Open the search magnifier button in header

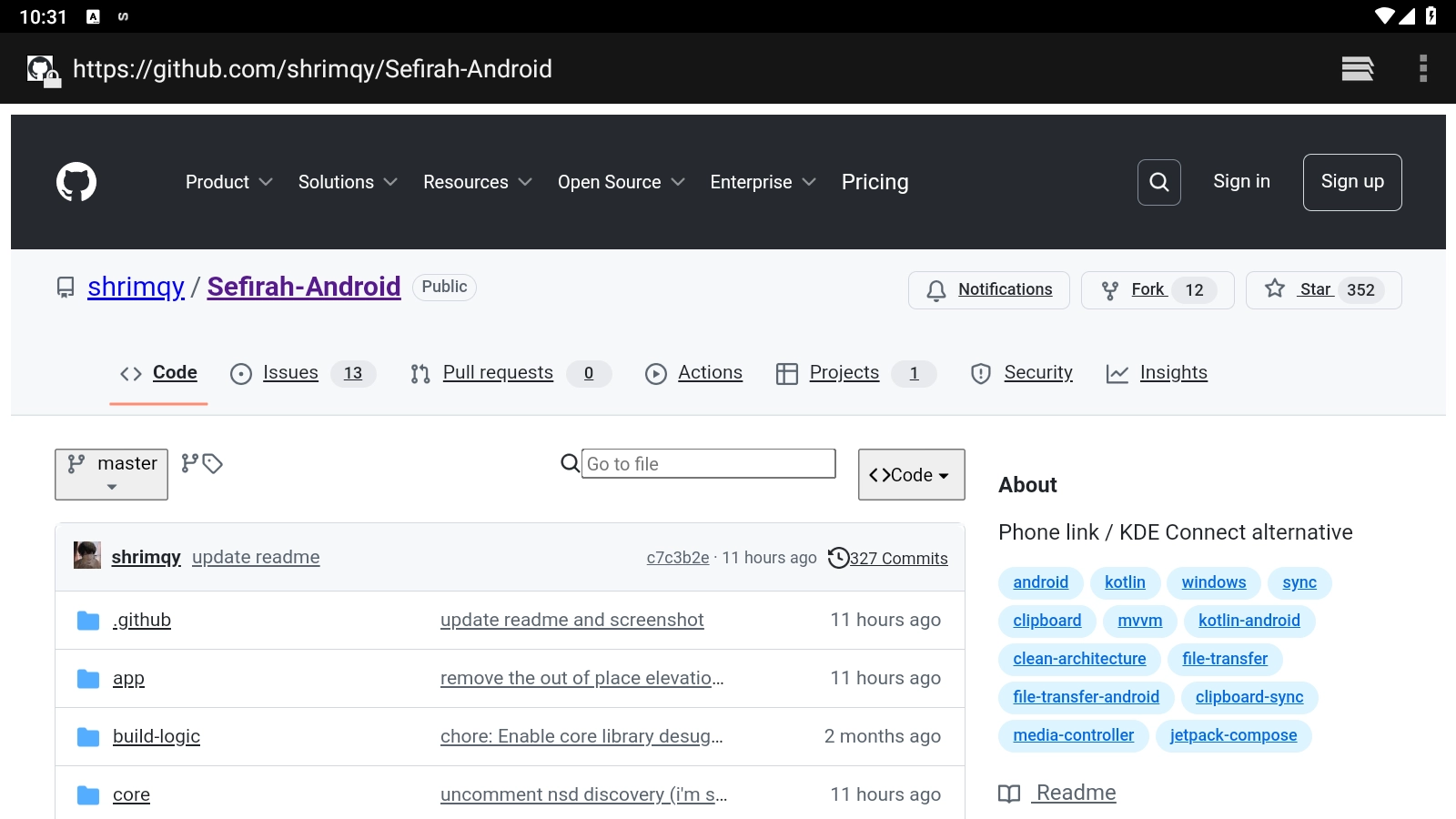tap(1158, 182)
